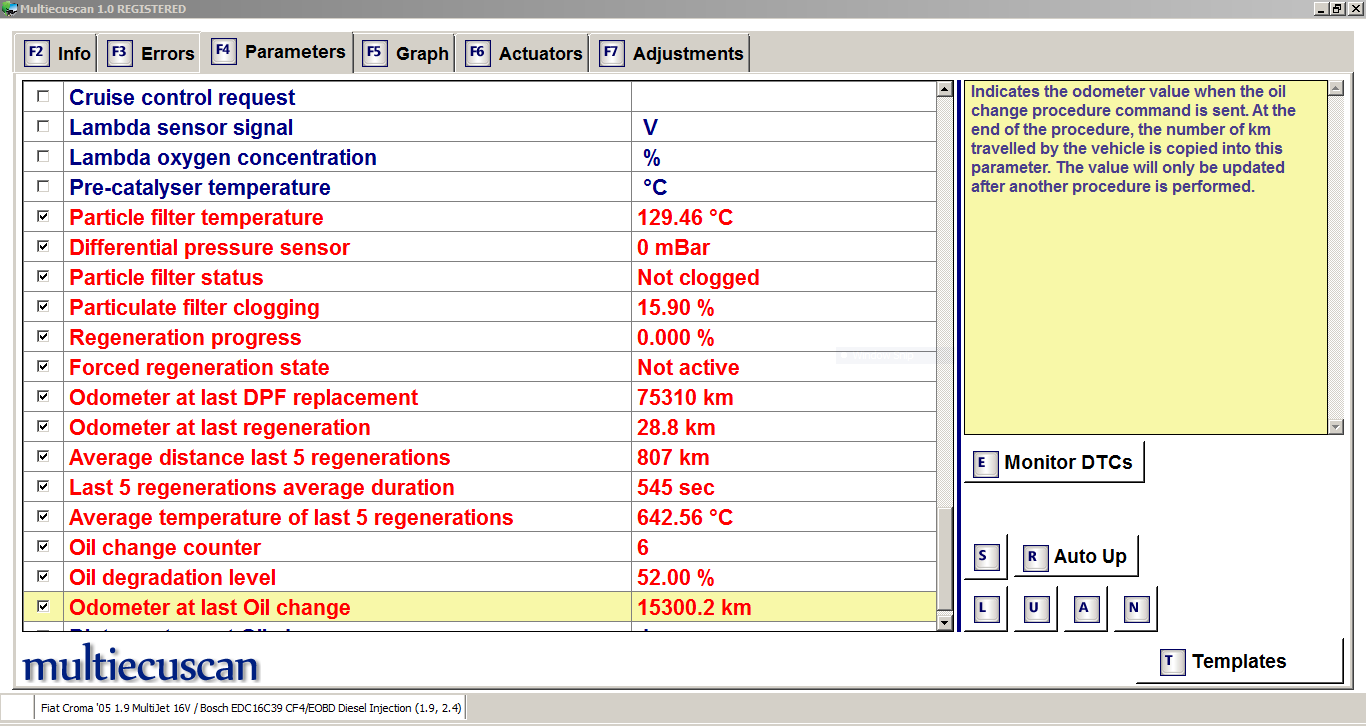Uncheck Particle filter temperature parameter
Image resolution: width=1366 pixels, height=726 pixels.
pos(42,217)
